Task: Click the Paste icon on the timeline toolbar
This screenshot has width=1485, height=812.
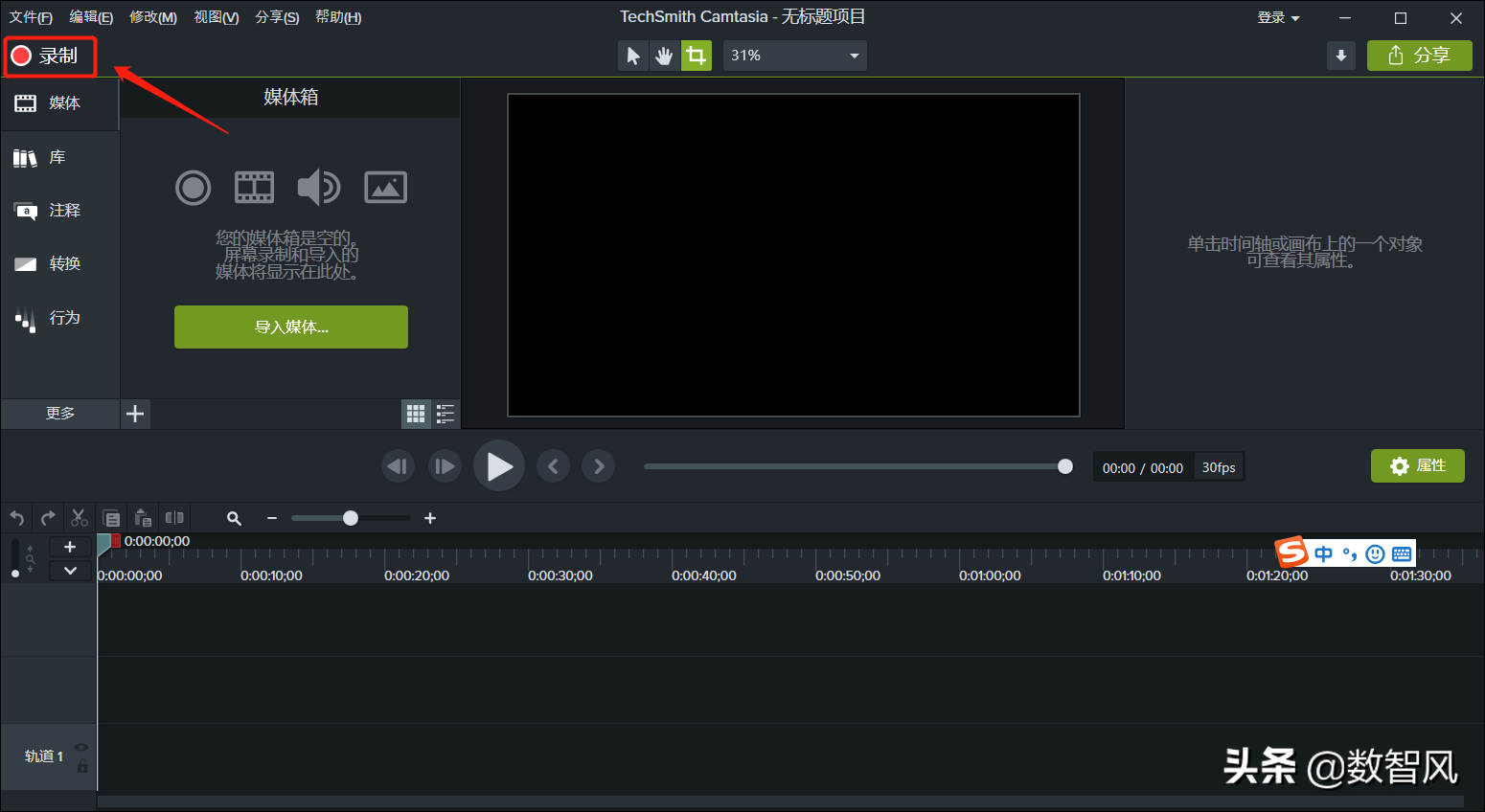Action: (143, 518)
